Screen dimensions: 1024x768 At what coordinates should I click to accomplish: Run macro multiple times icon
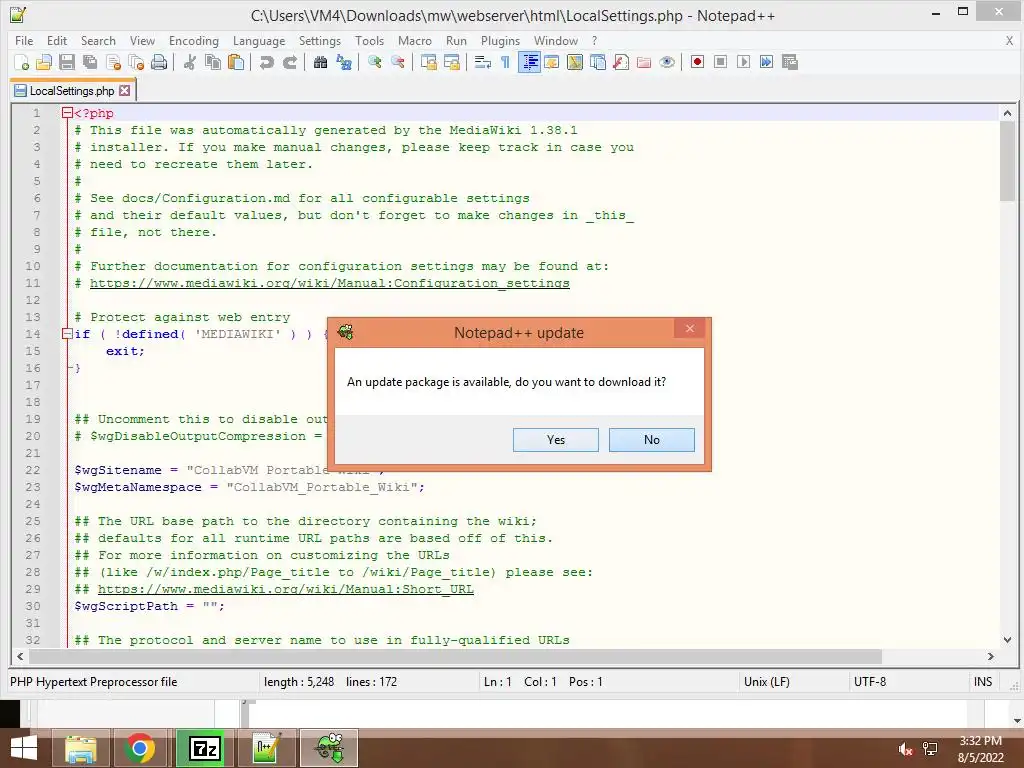(767, 62)
